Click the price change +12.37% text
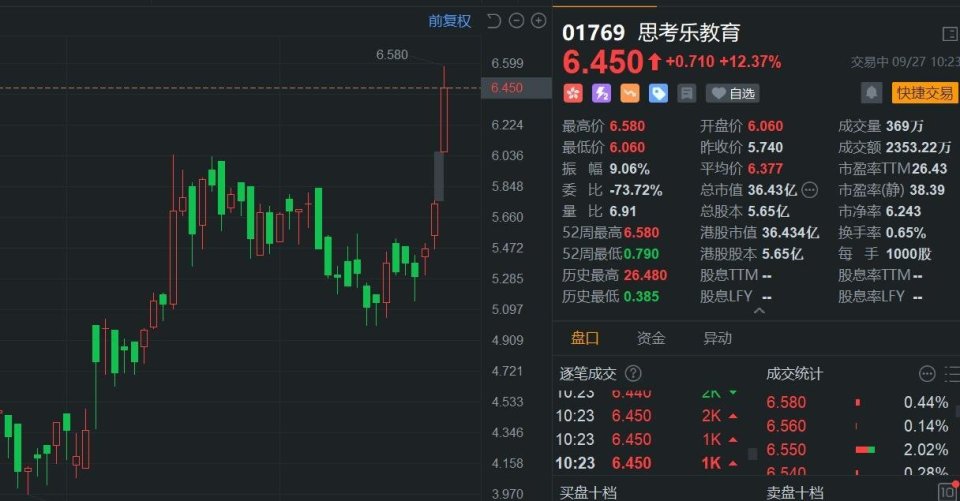 pos(750,62)
